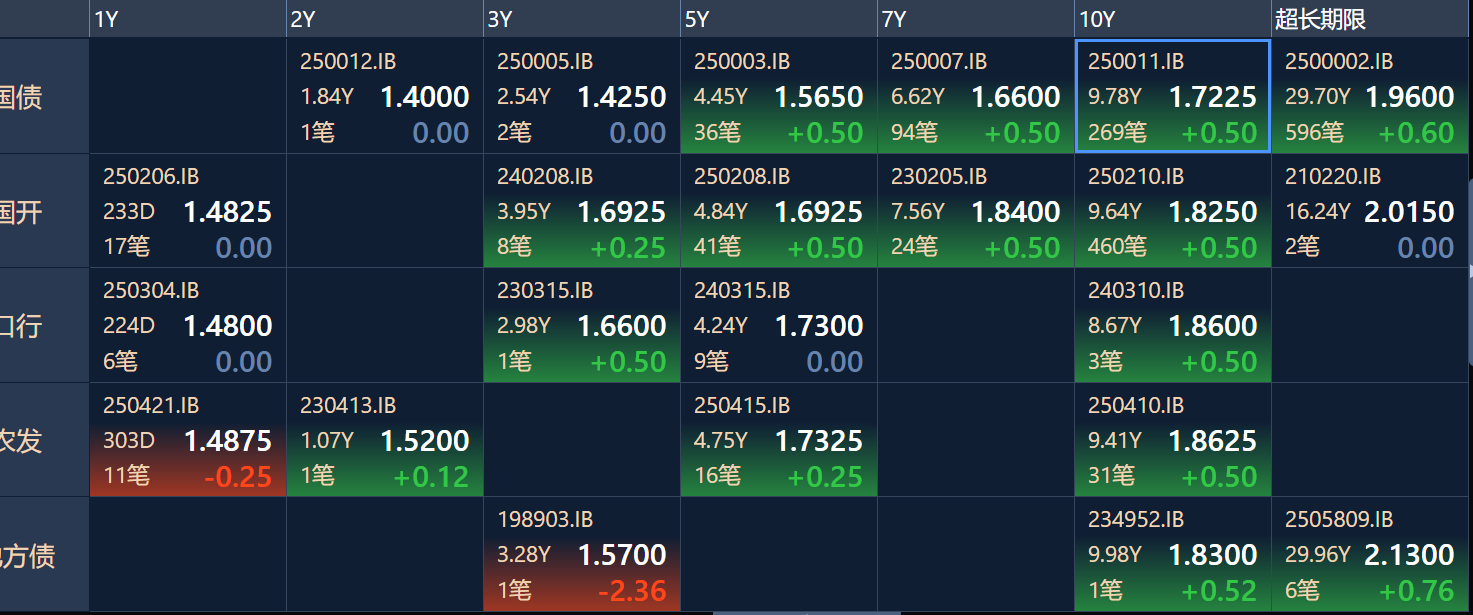Open bond code 250206.IB
The image size is (1473, 615).
tap(151, 177)
